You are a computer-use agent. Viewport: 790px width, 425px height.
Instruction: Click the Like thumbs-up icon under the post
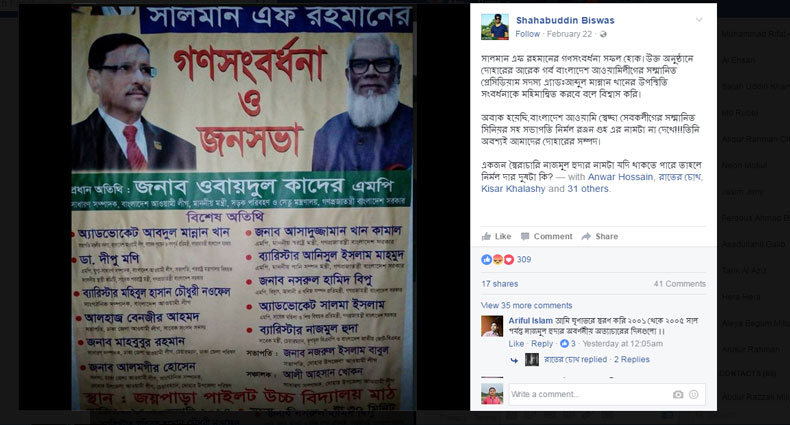point(486,236)
